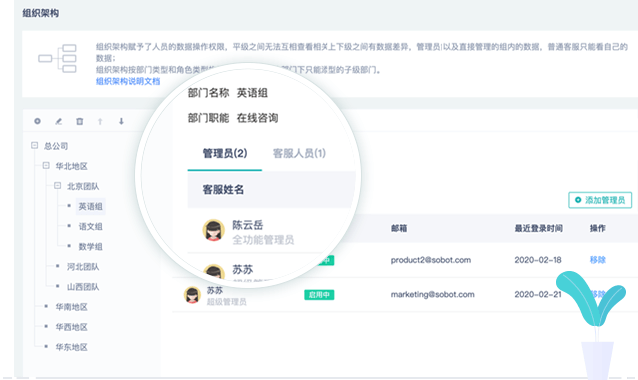Click 移除 for product2@sobot.com row

pos(598,260)
